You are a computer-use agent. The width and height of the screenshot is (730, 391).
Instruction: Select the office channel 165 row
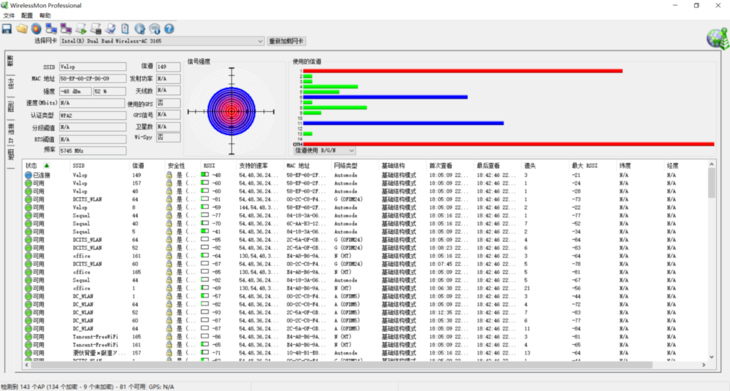click(365, 272)
